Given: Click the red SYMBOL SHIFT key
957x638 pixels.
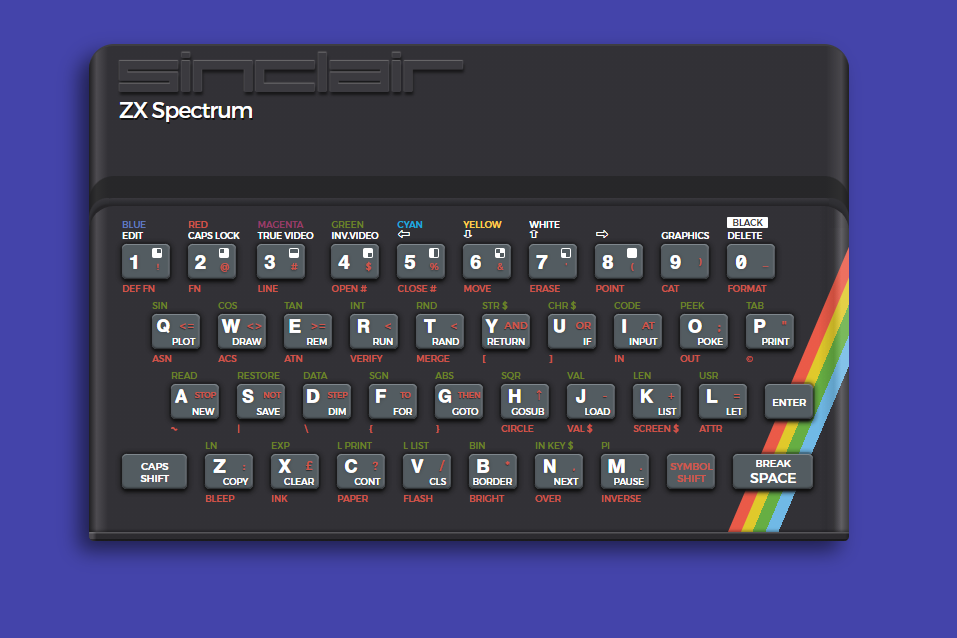Looking at the screenshot, I should 690,472.
